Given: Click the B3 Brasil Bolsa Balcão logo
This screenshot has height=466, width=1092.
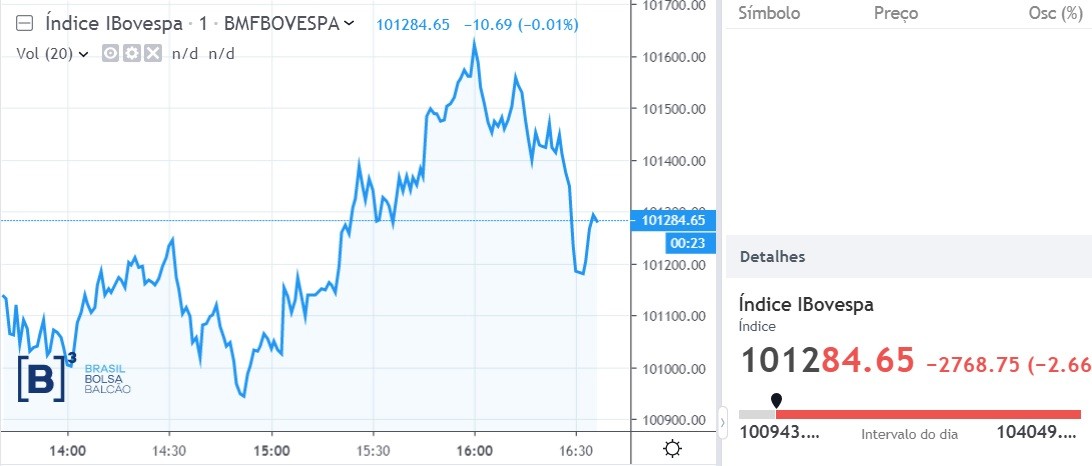Looking at the screenshot, I should 73,376.
